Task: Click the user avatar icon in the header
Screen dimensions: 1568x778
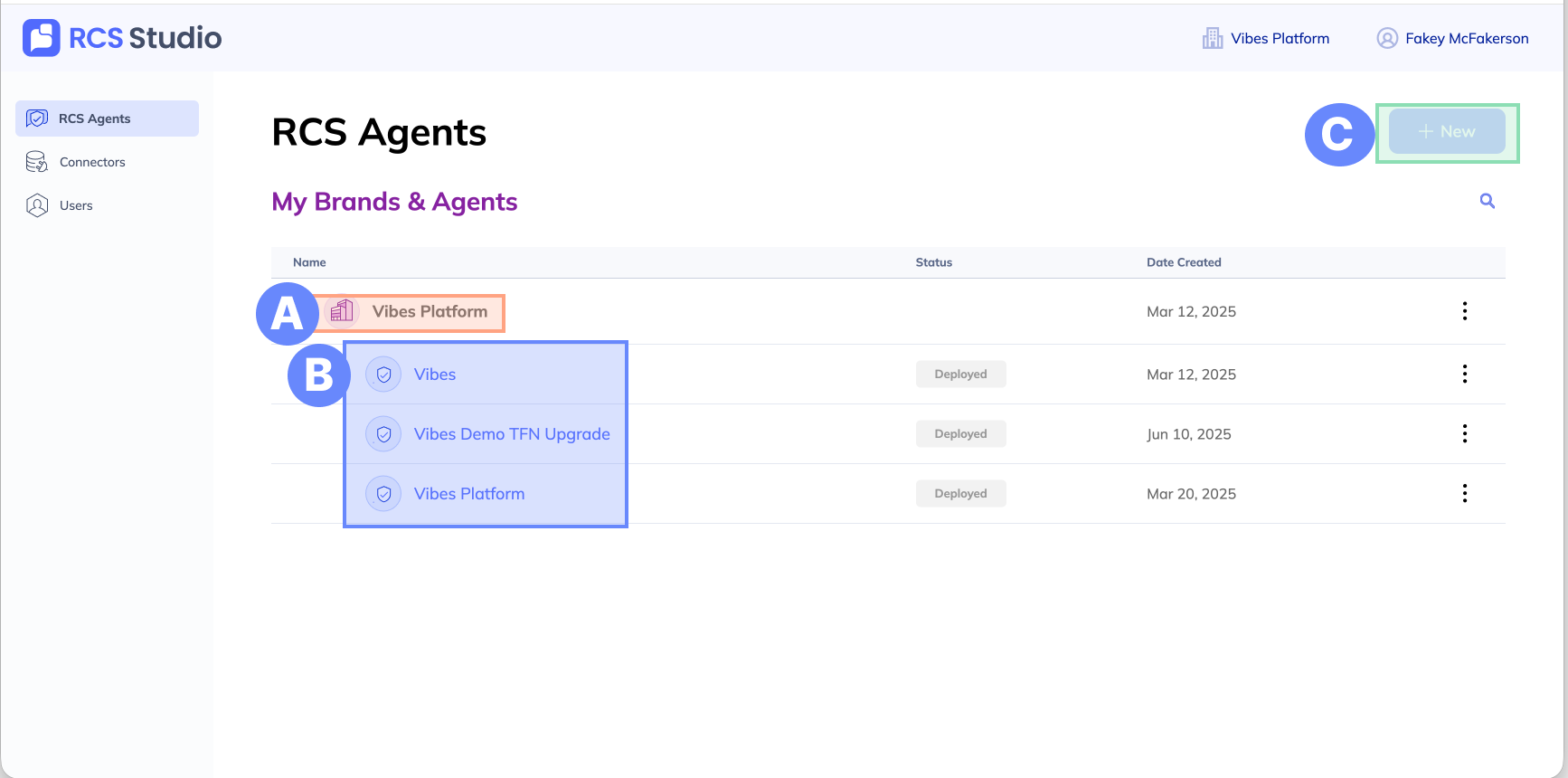Action: click(1387, 38)
